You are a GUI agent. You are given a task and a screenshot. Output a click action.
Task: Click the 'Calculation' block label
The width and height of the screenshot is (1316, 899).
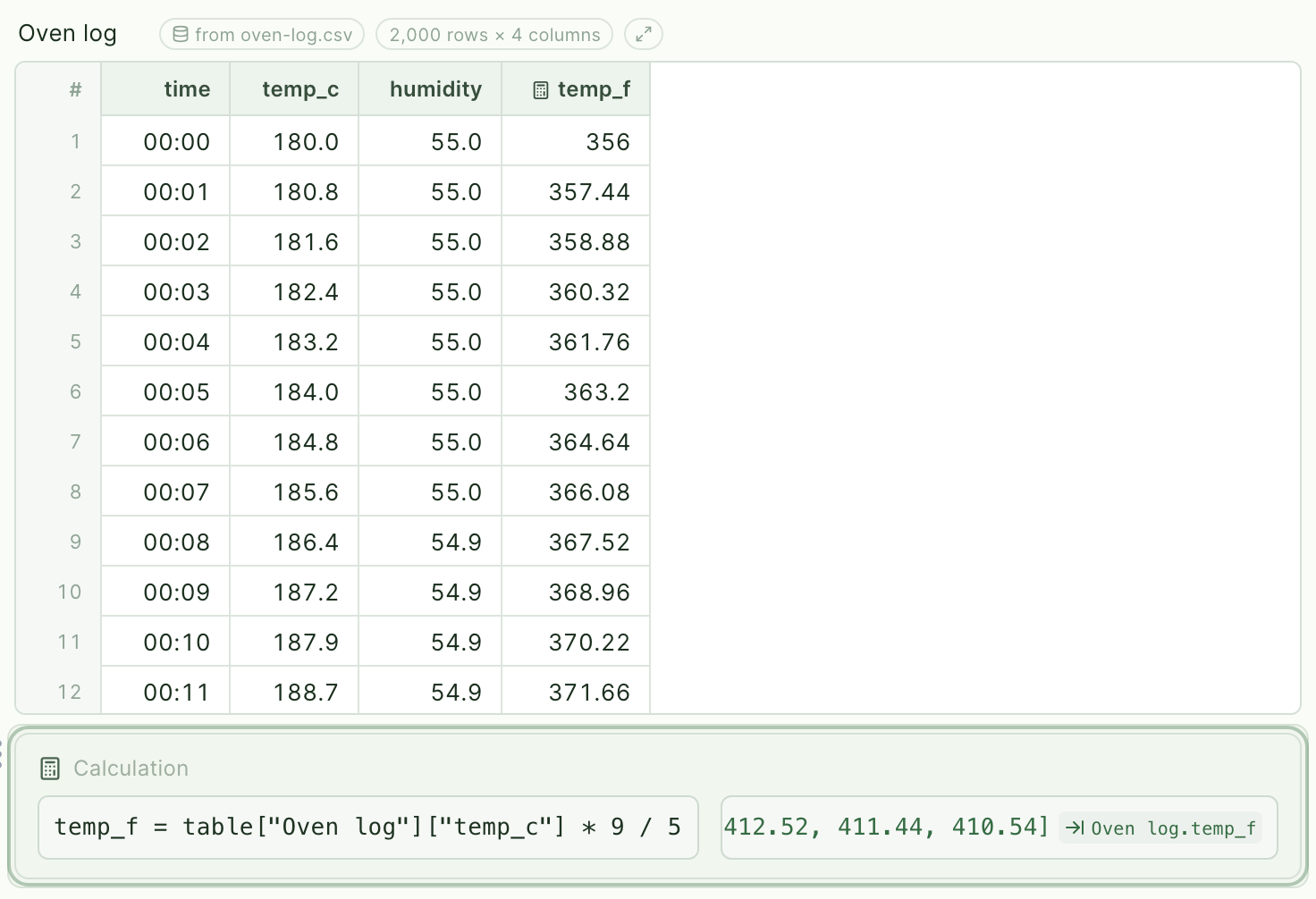coord(131,769)
